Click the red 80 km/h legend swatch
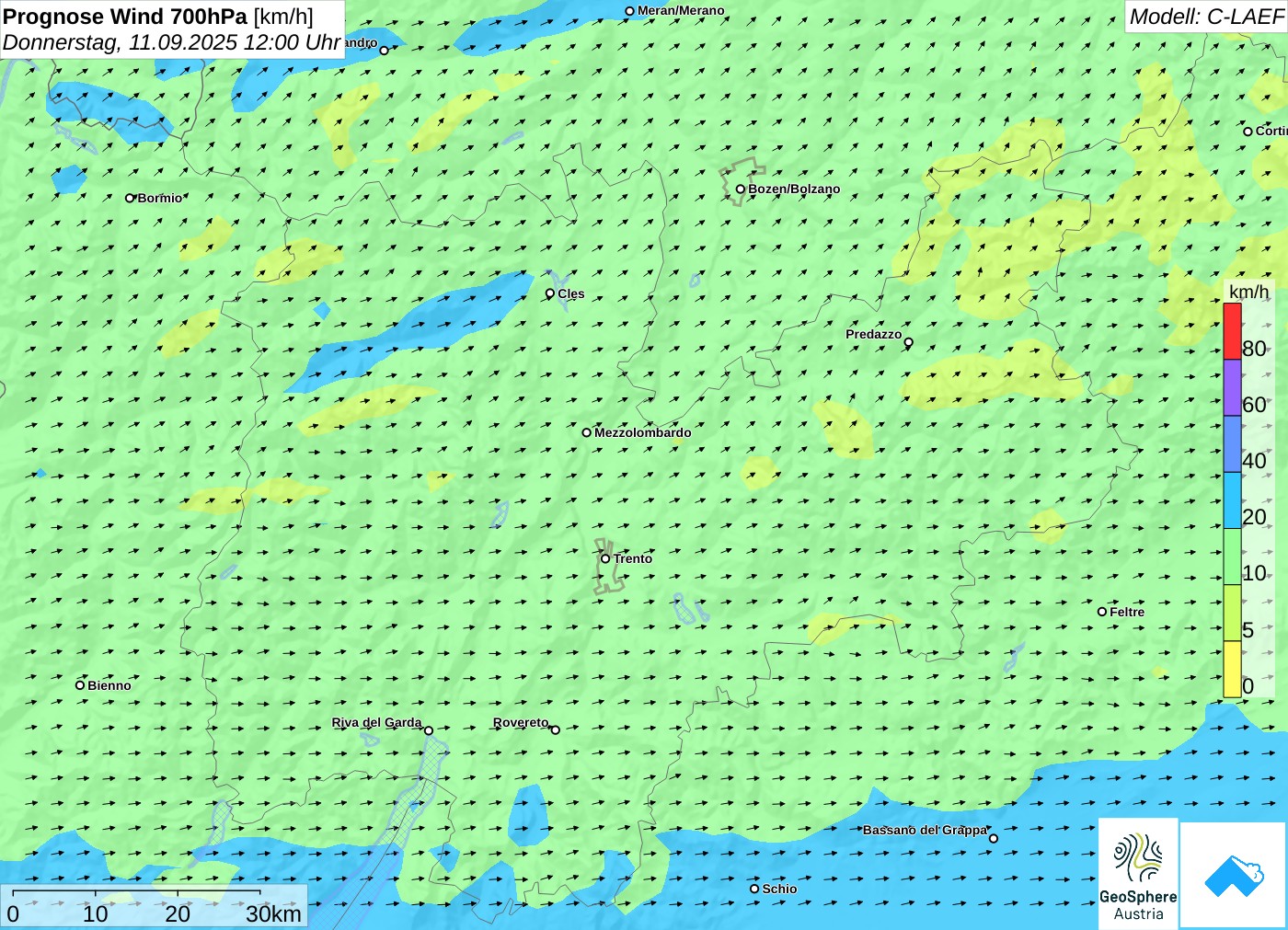Screen dimensions: 1288x930 coord(1232,331)
